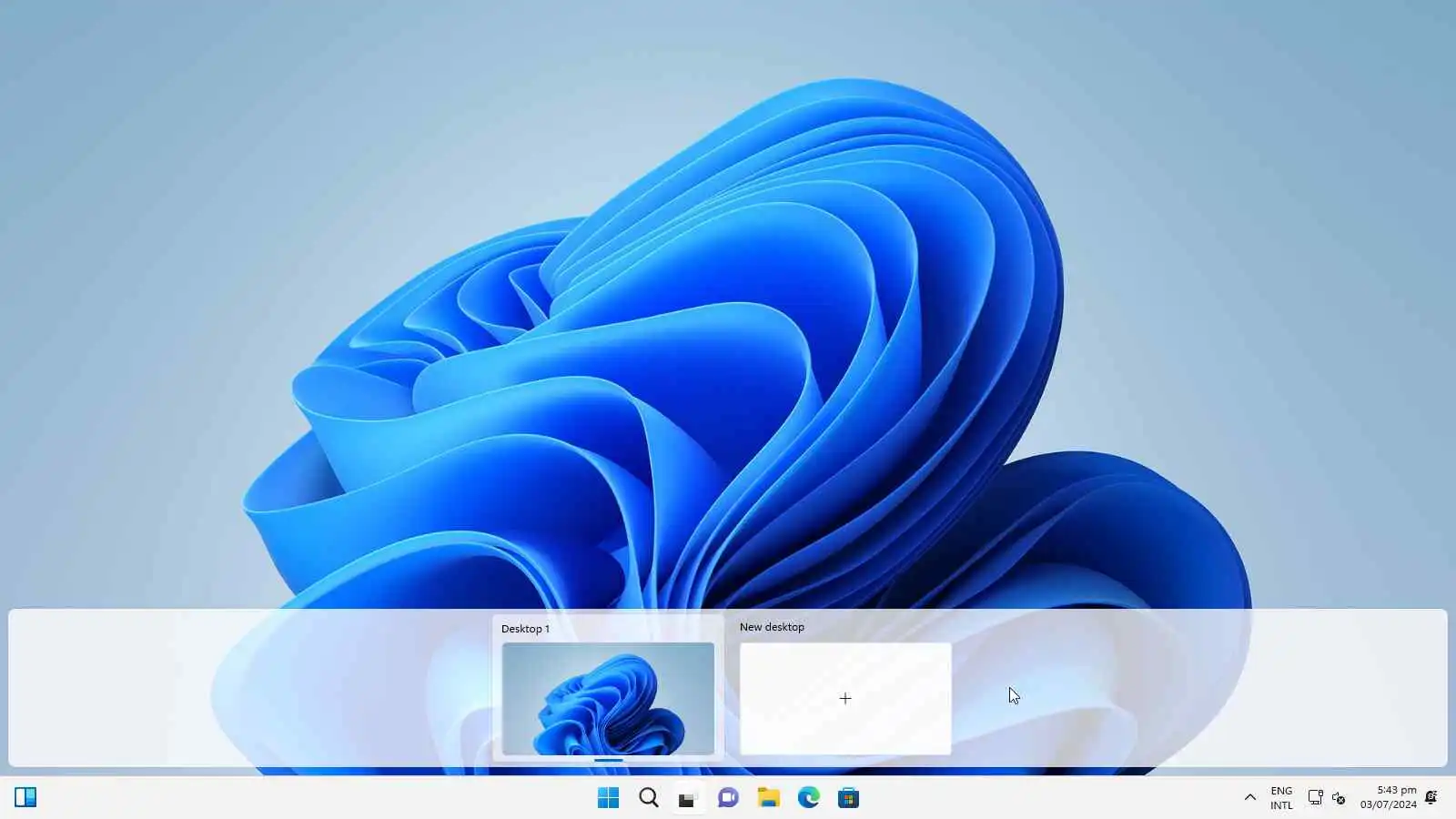Add a new desktop with plus tile
Image resolution: width=1456 pixels, height=819 pixels.
point(845,699)
